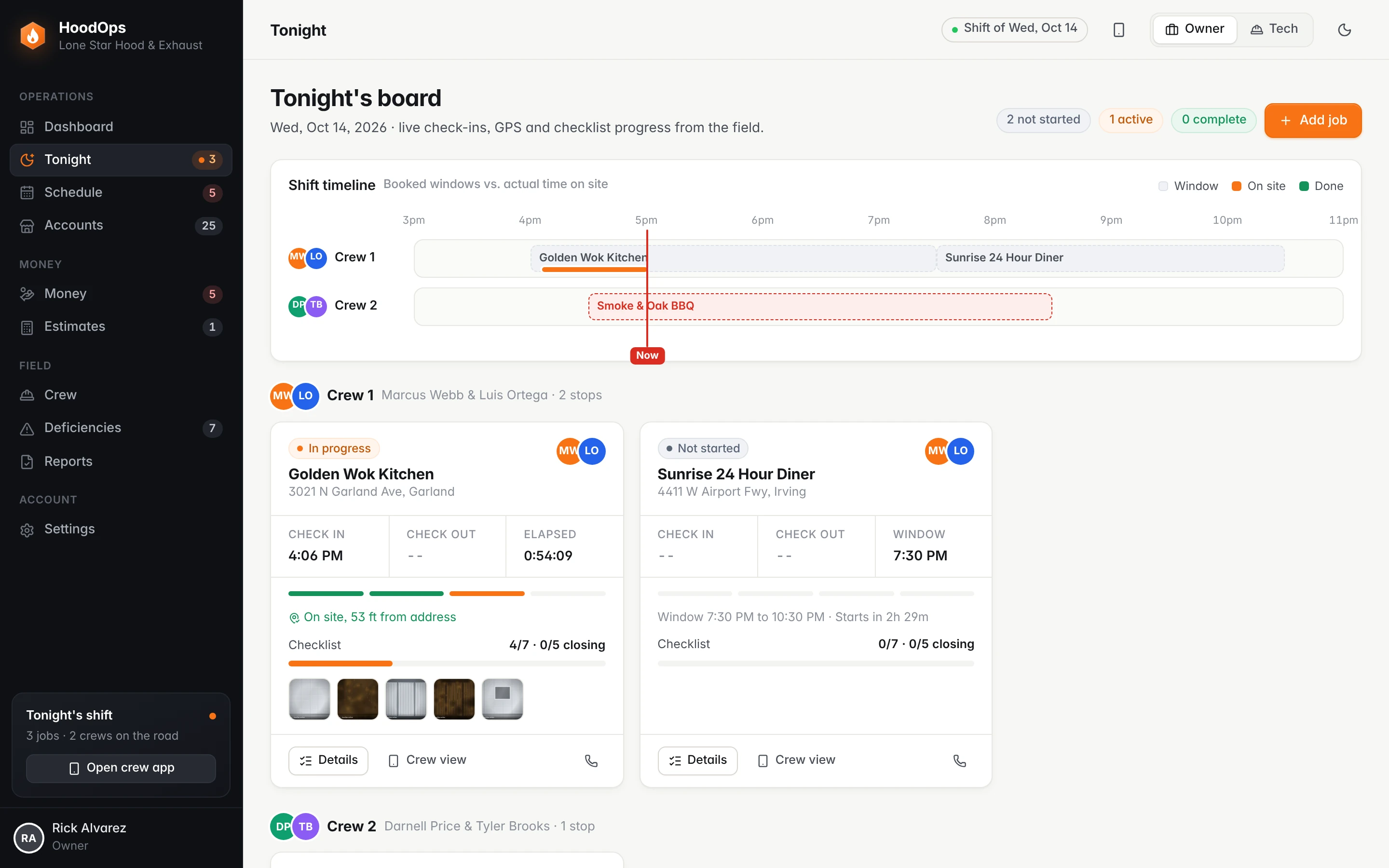The height and width of the screenshot is (868, 1389).
Task: Click the HoodOps flame logo
Action: pyautogui.click(x=33, y=36)
